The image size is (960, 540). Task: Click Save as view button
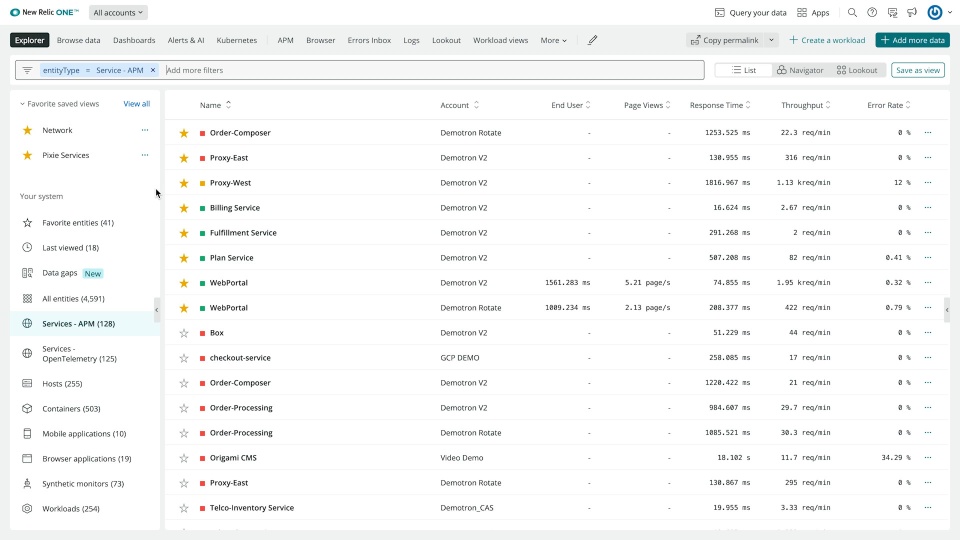pos(918,70)
